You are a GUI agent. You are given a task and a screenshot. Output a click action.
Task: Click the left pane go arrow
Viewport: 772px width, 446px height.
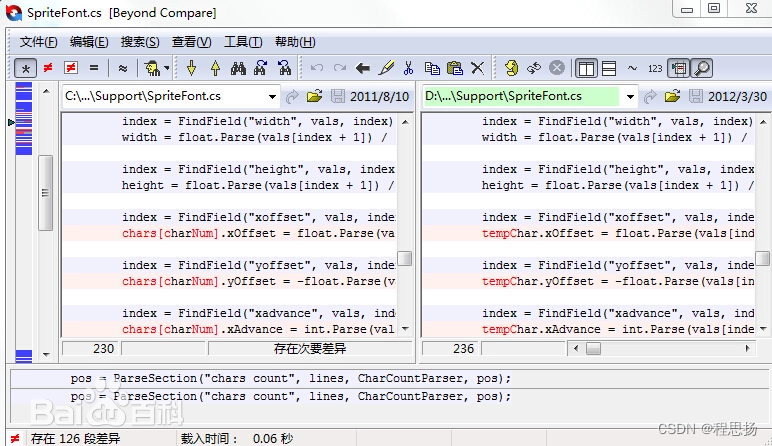[x=292, y=96]
